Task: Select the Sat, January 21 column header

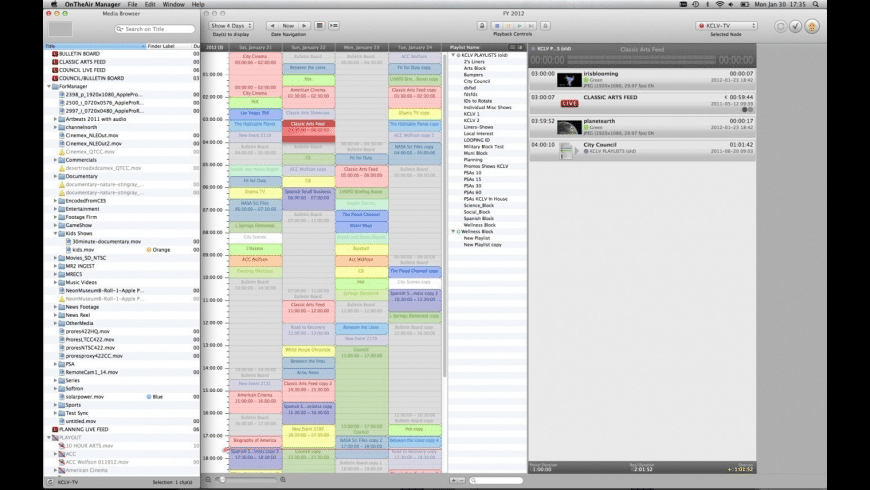Action: coord(255,47)
